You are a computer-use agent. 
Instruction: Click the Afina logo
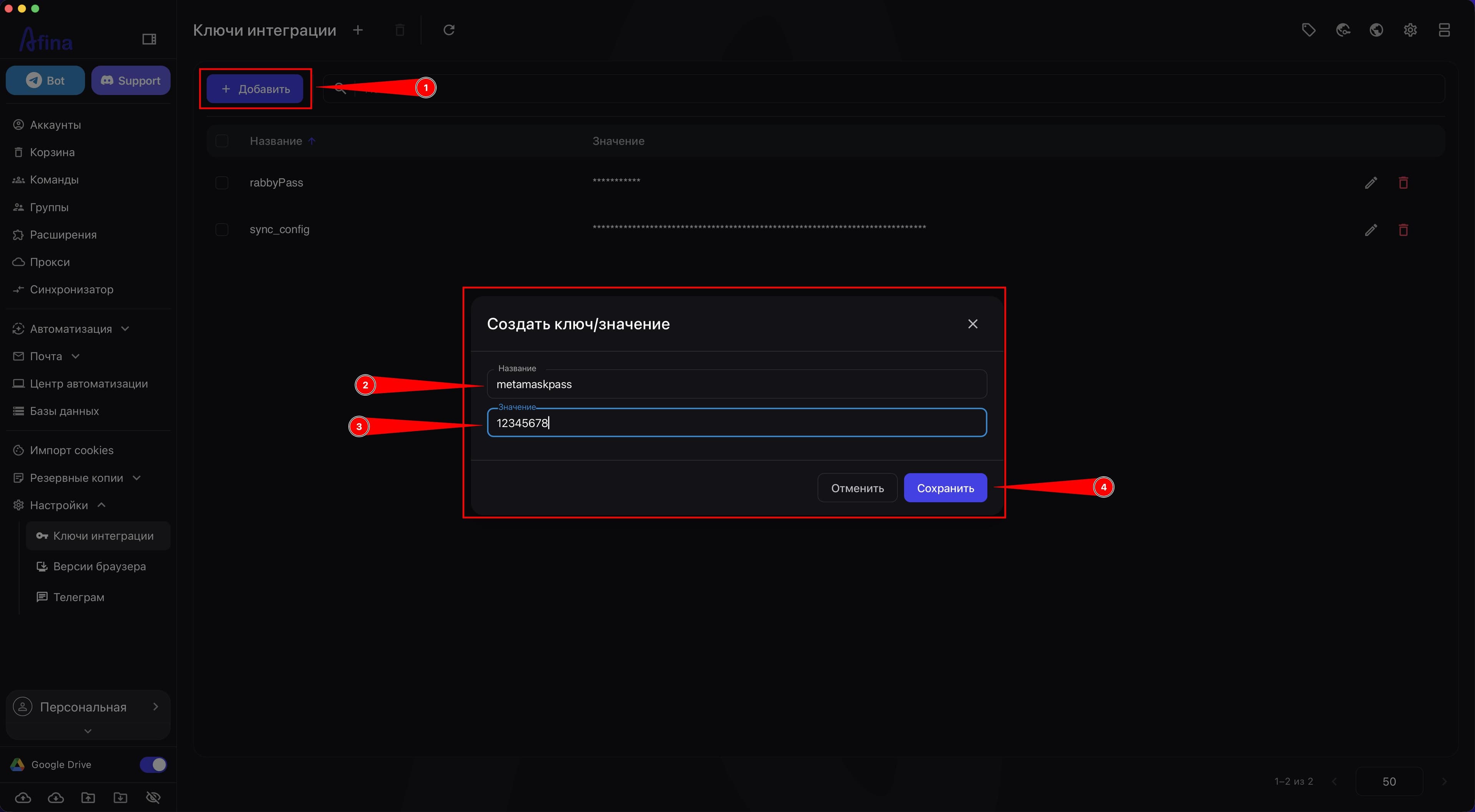(46, 40)
